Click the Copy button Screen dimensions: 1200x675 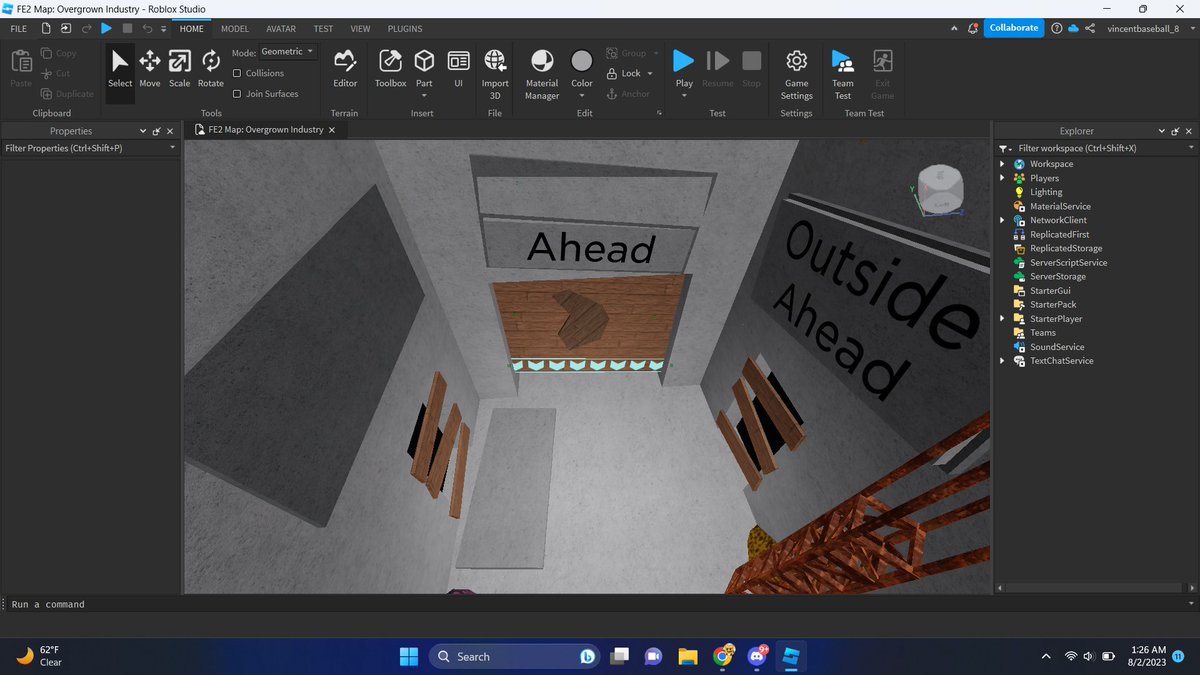tap(59, 53)
